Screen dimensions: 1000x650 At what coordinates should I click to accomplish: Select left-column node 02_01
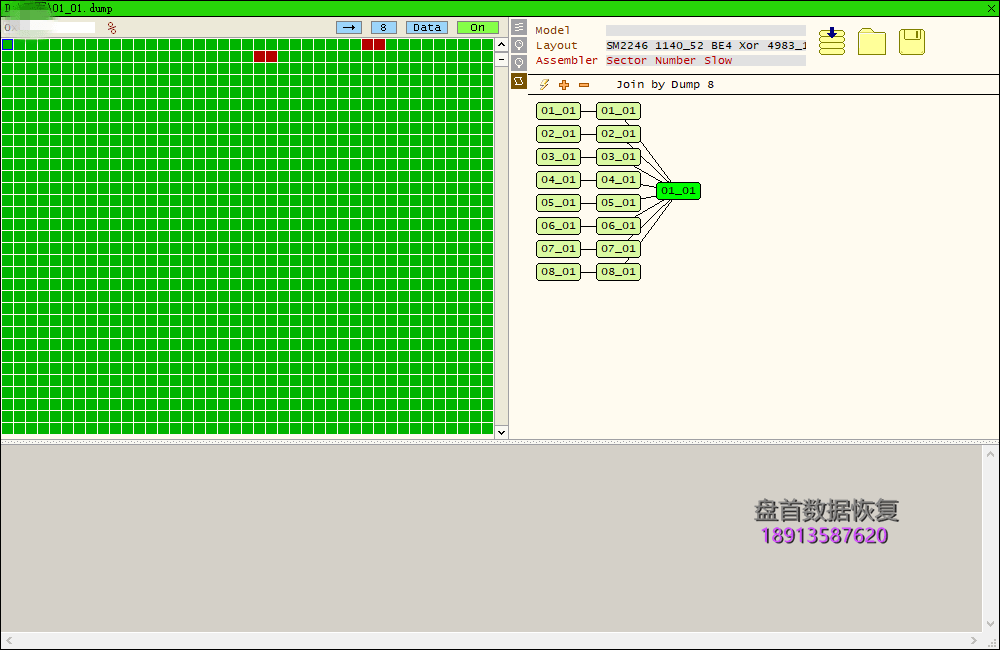pyautogui.click(x=559, y=134)
